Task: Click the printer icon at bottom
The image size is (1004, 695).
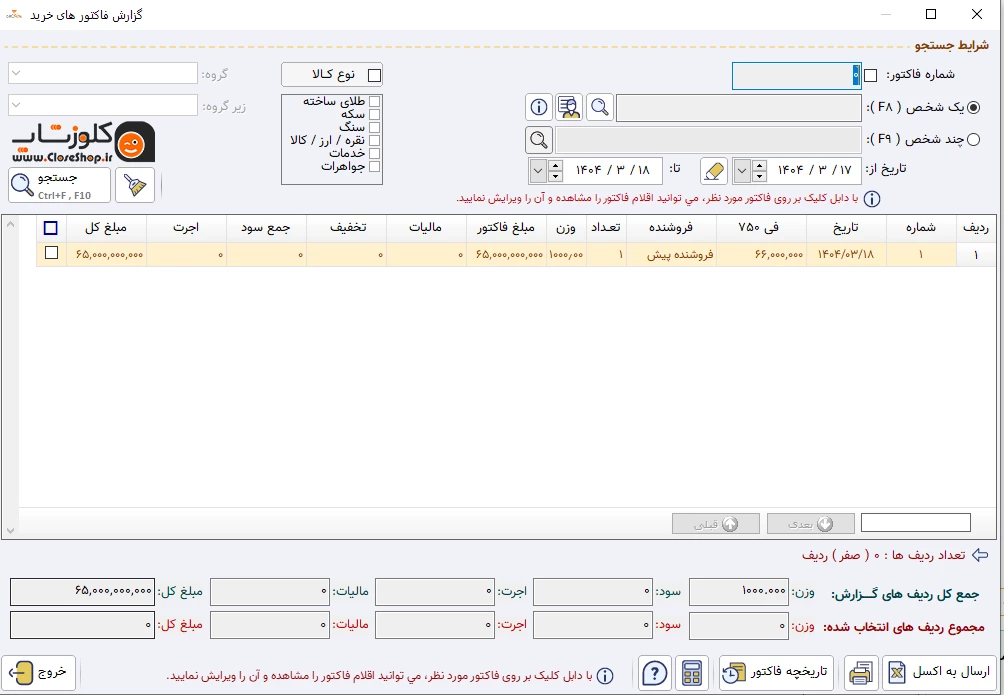Action: (x=861, y=673)
